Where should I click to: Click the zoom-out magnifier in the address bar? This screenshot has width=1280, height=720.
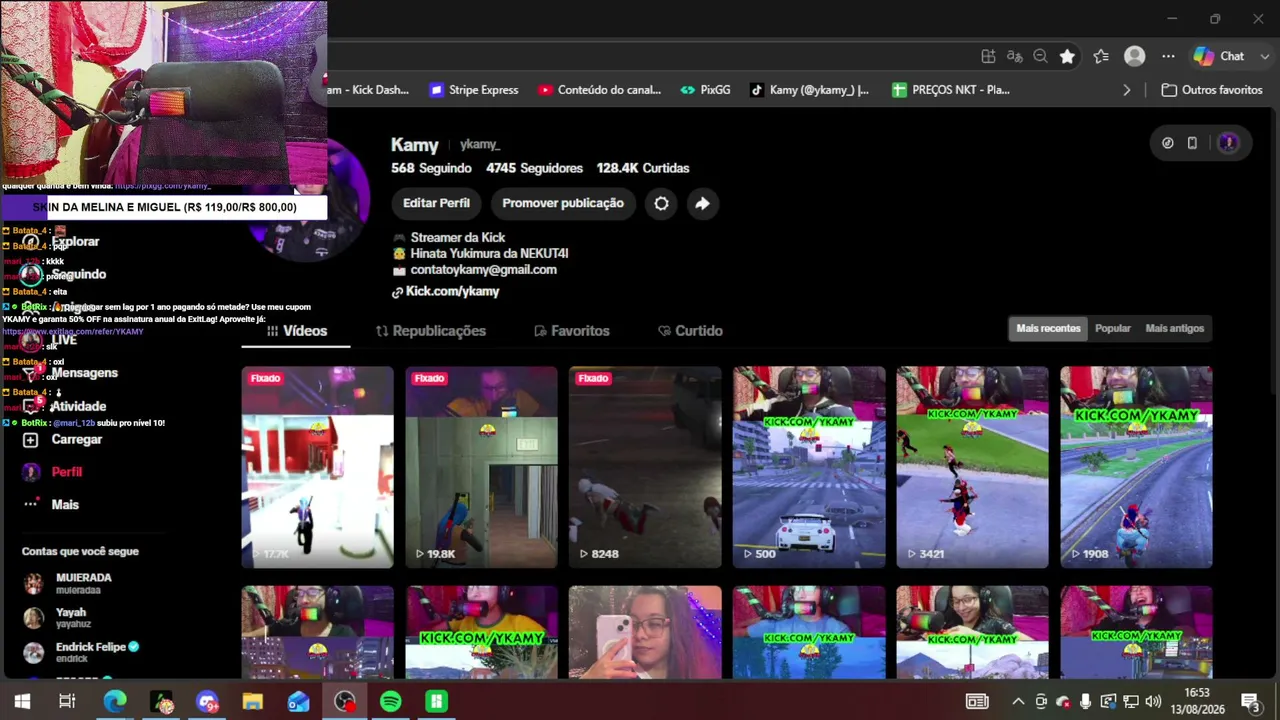[1040, 57]
